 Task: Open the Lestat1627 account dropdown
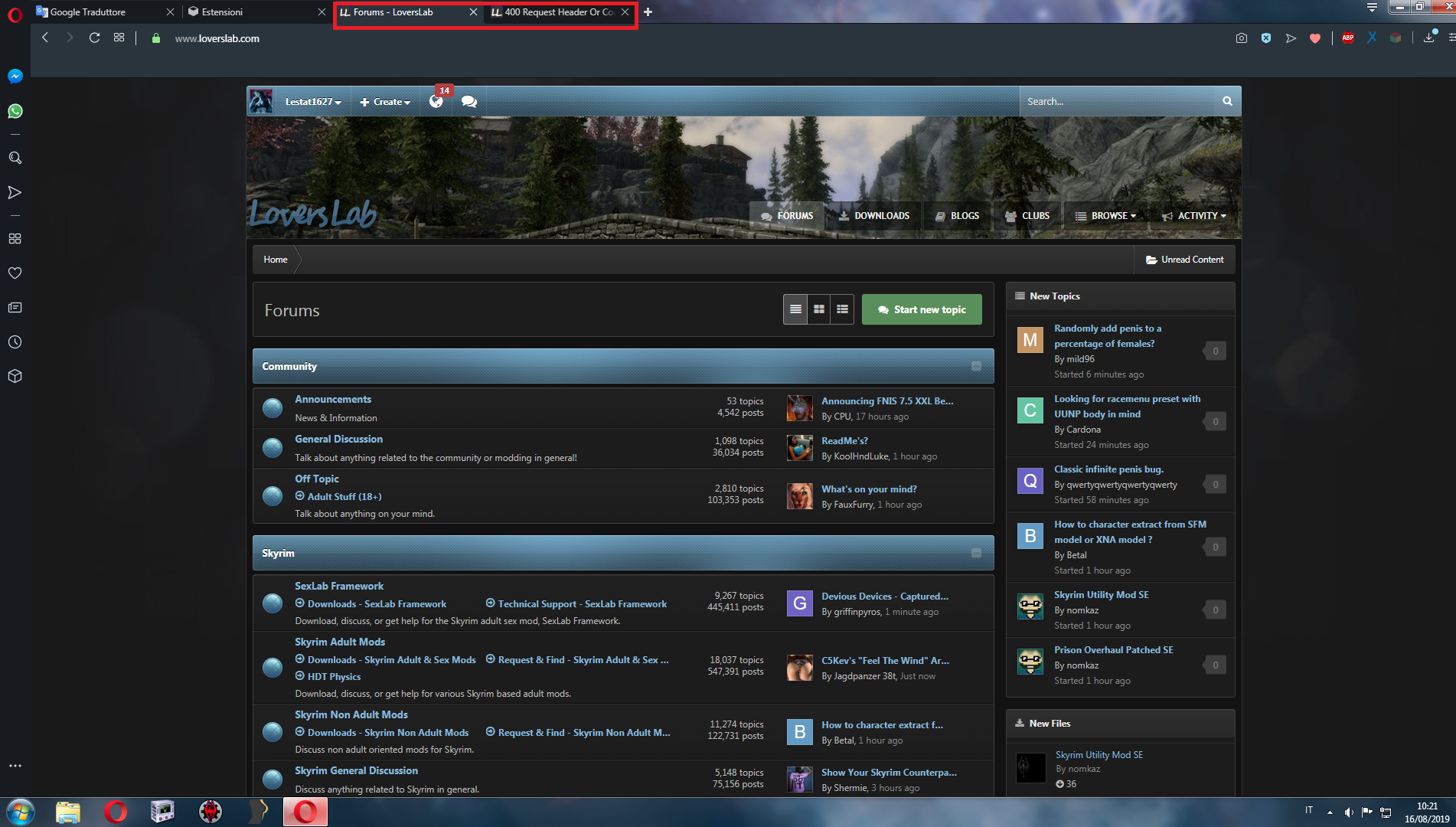(313, 102)
